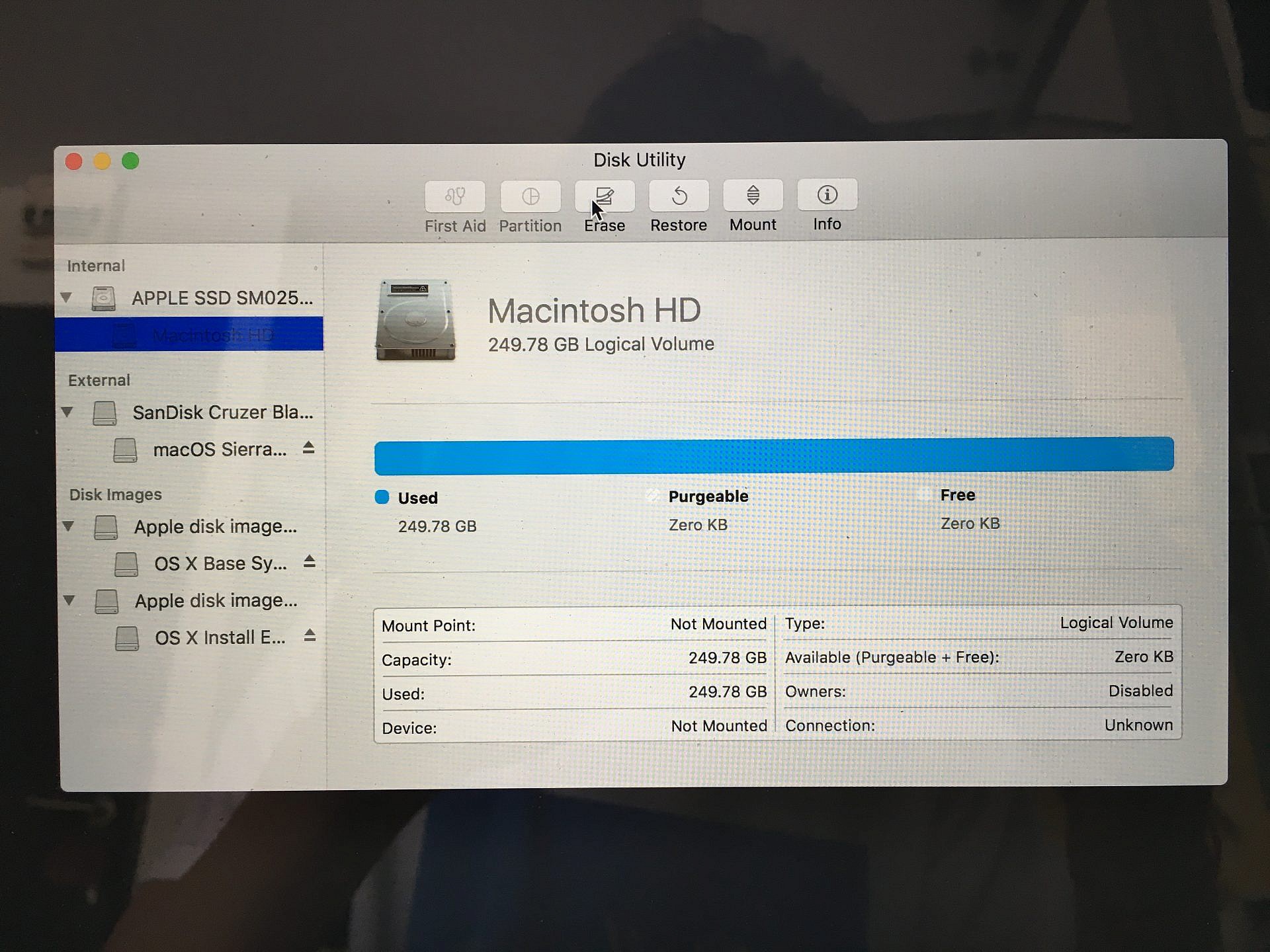Screen dimensions: 1270x952
Task: Eject the macOS Sierra volume
Action: point(308,448)
